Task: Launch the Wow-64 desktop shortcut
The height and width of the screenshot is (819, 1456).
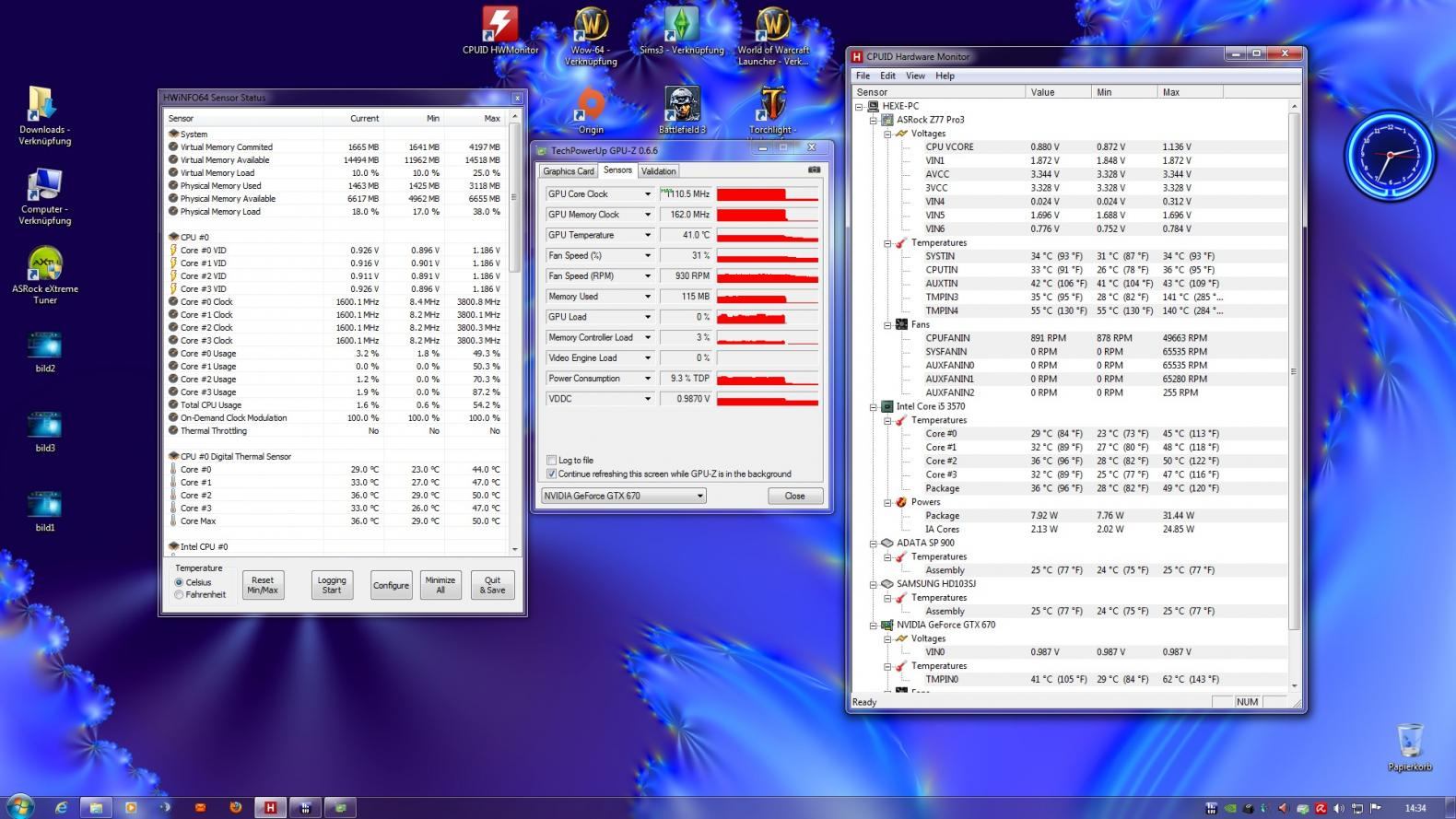Action: (x=590, y=36)
